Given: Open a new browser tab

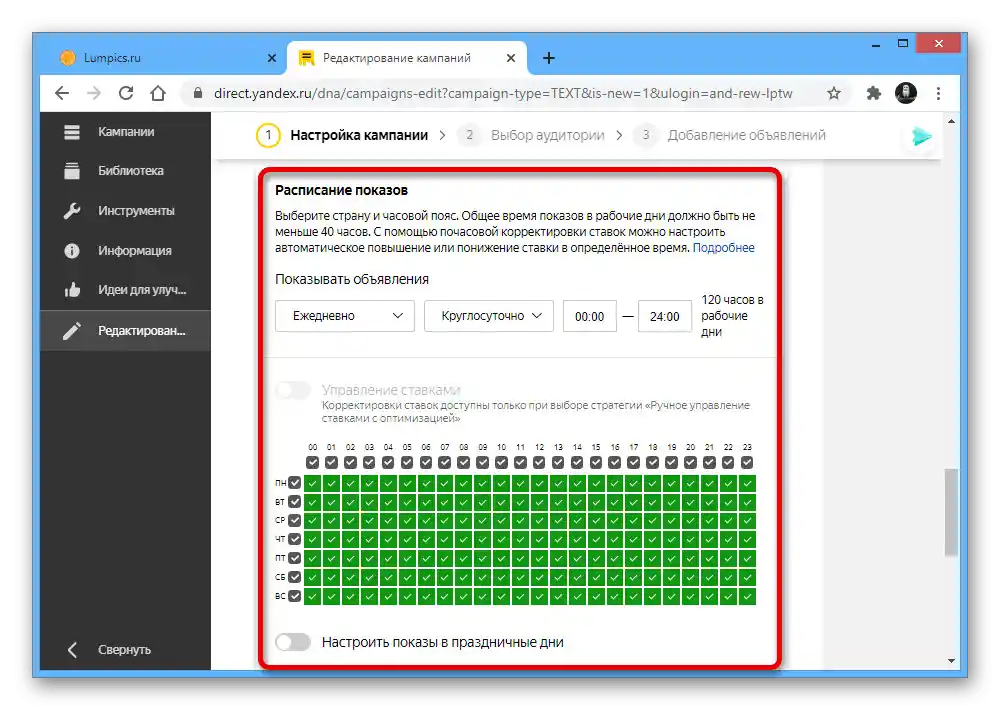Looking at the screenshot, I should click(x=548, y=59).
